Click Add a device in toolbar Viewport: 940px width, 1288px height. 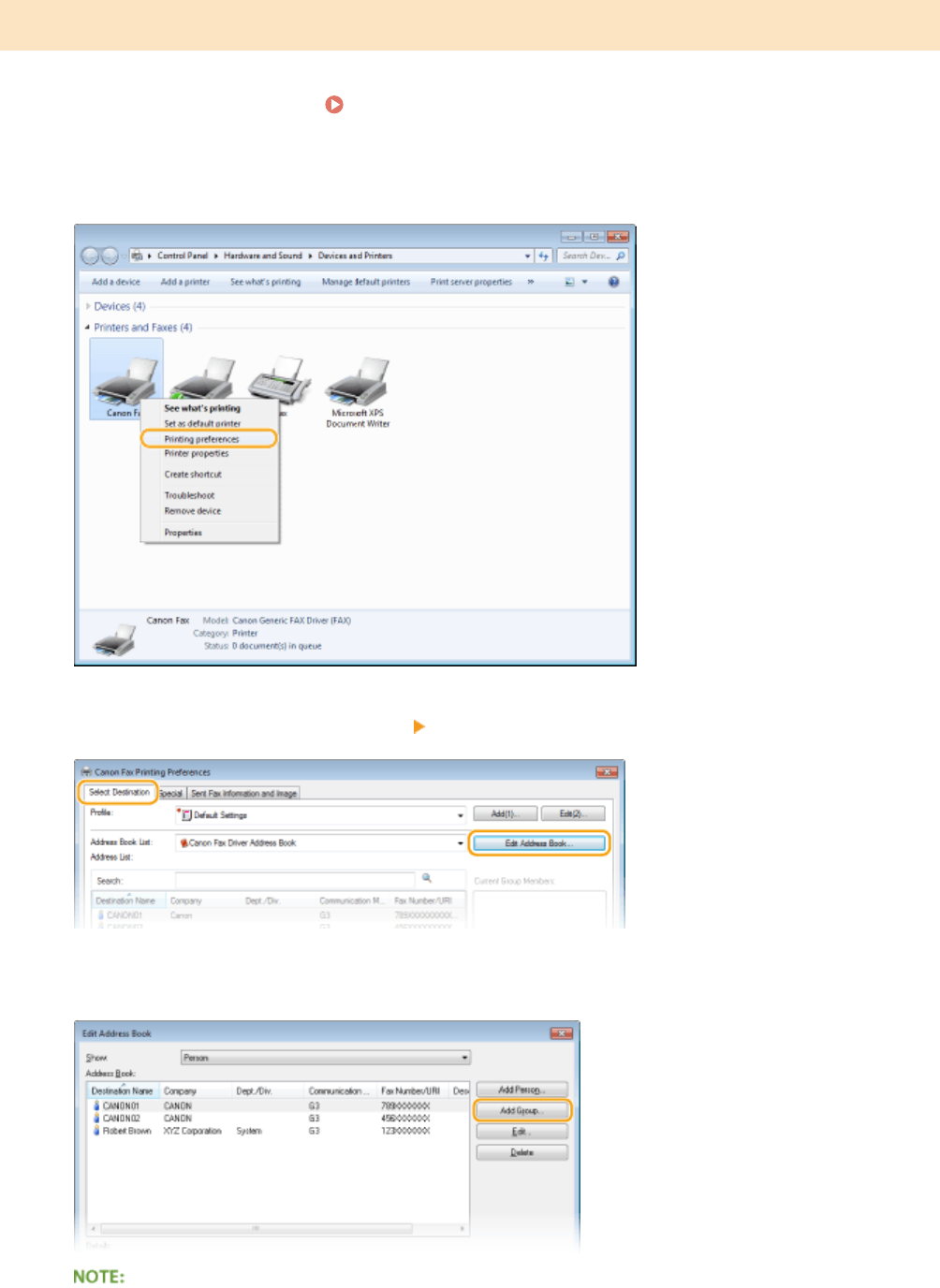tap(115, 282)
